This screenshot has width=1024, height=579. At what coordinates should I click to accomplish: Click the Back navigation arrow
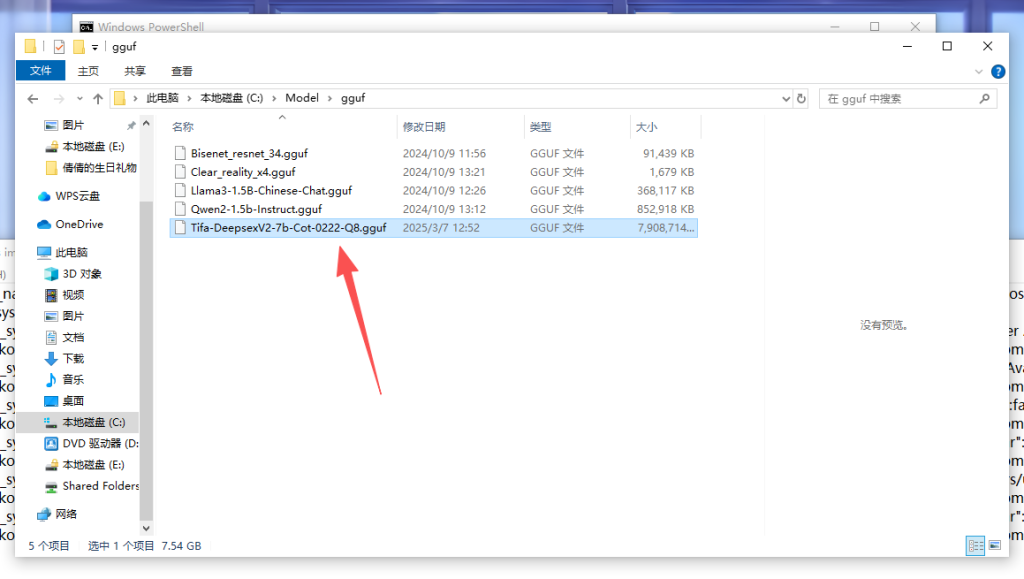(x=32, y=99)
